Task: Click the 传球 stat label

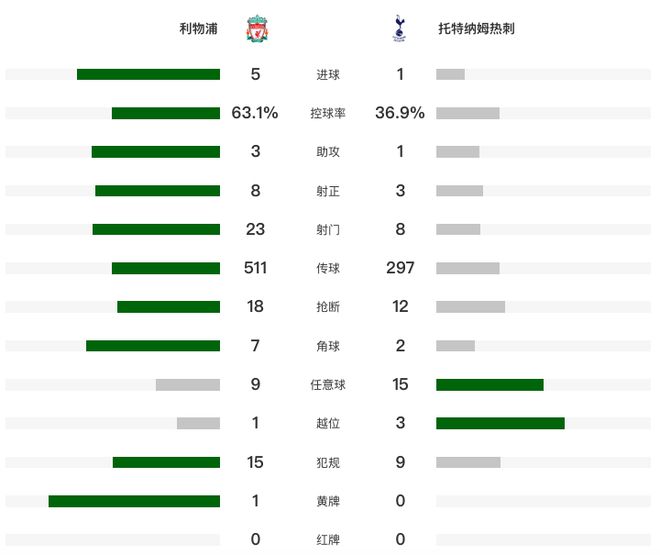Action: [x=328, y=268]
